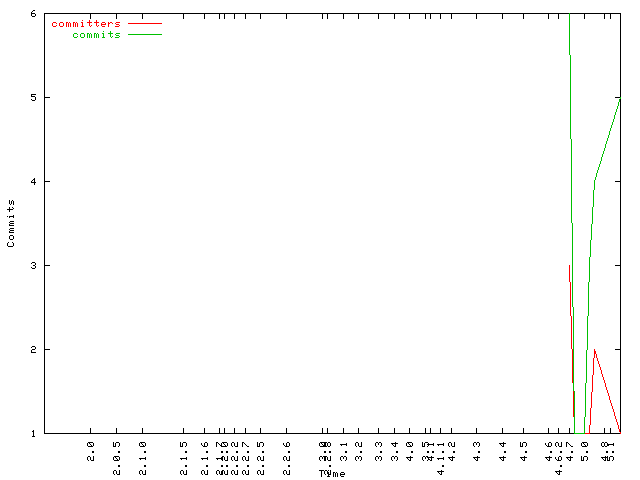Select the 2.0 version tick on x-axis
The image size is (640, 480).
click(91, 446)
